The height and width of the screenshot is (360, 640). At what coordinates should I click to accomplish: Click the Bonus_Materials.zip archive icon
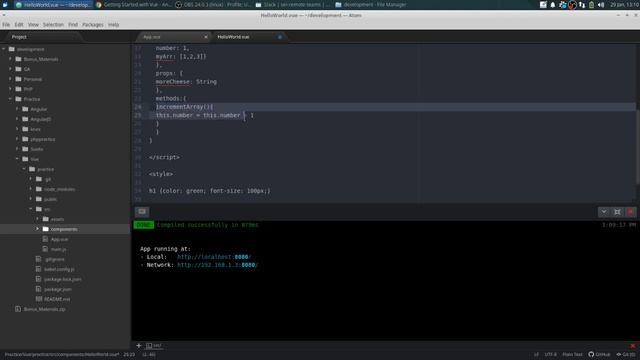point(18,309)
